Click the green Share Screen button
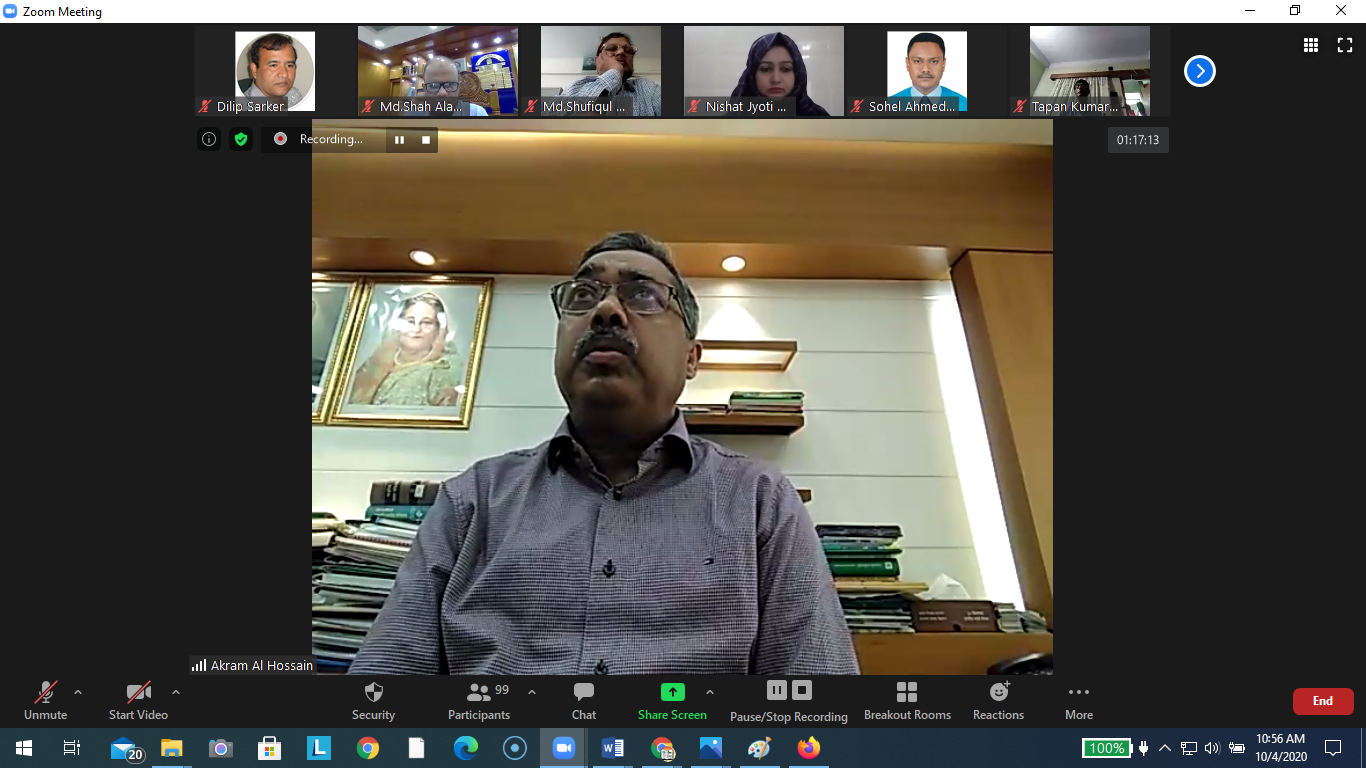Viewport: 1366px width, 768px height. [672, 701]
